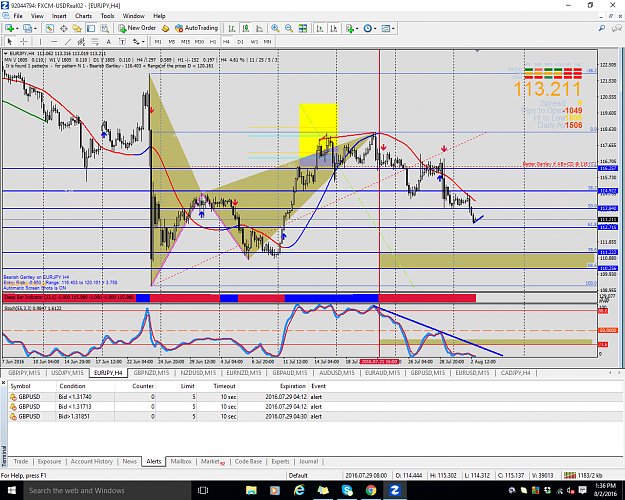Switch timeframe to M15
Image resolution: width=625 pixels, height=500 pixels.
pos(185,41)
